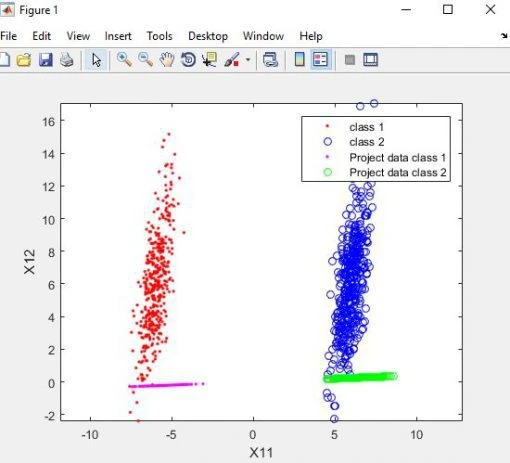Close the Figure 1 window
Image resolution: width=510 pixels, height=463 pixels.
tap(490, 9)
